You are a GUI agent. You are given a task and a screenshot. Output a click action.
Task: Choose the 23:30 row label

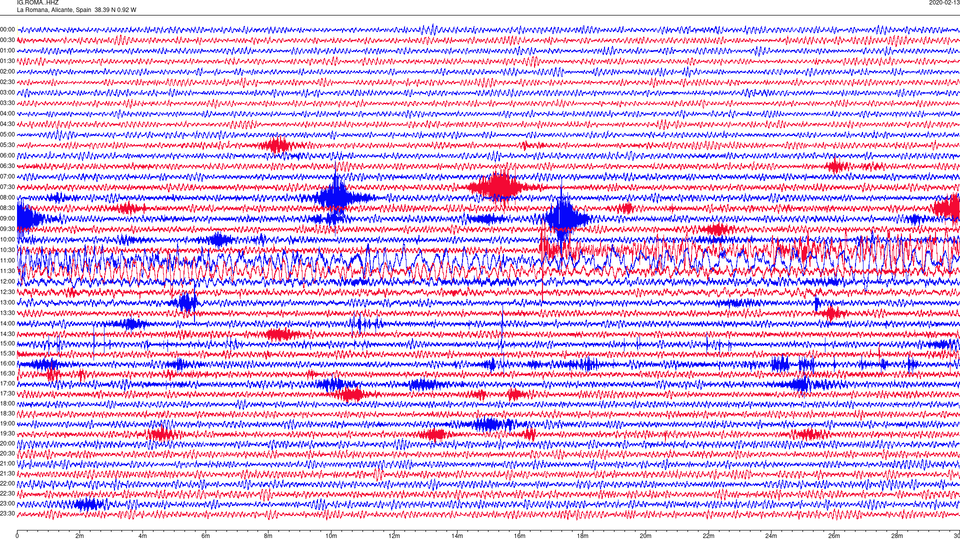point(7,514)
